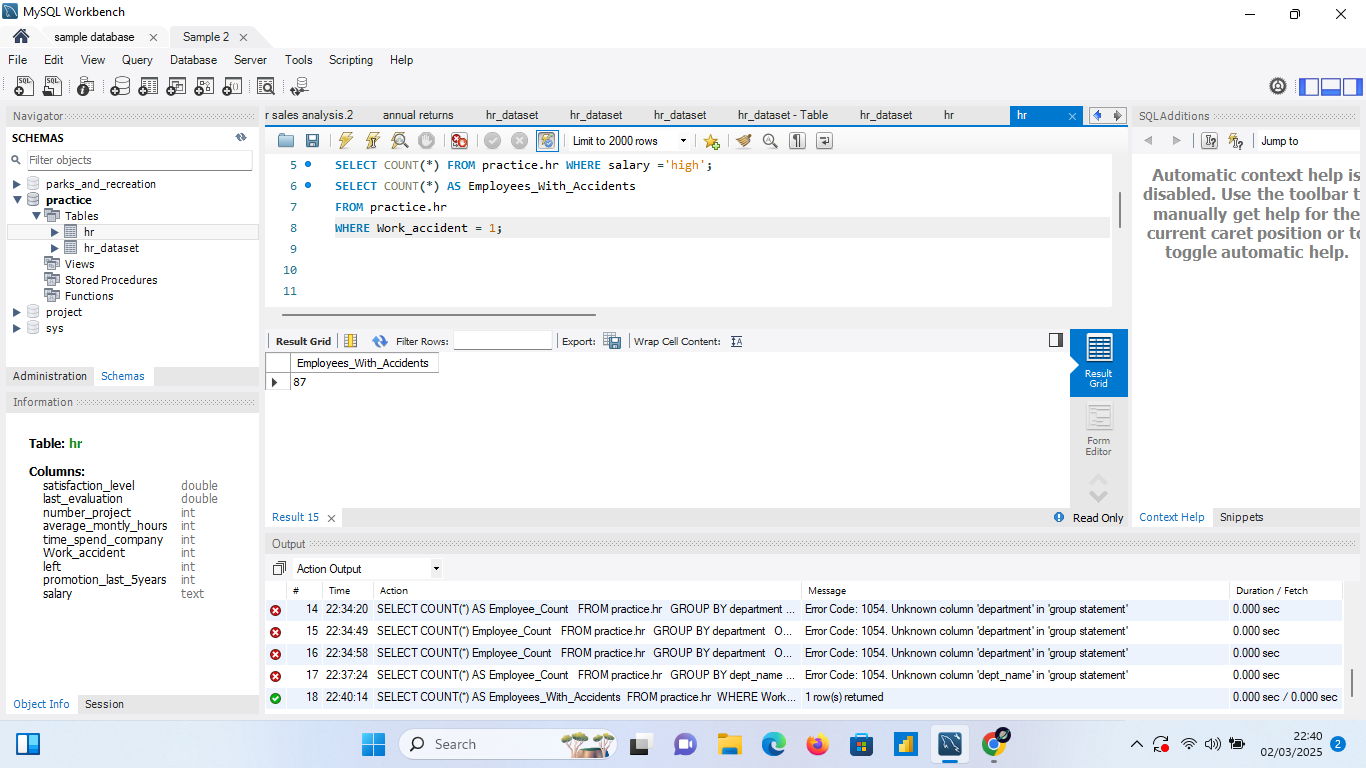Expand the parks_and_recreation schema
The height and width of the screenshot is (768, 1366).
[x=17, y=184]
